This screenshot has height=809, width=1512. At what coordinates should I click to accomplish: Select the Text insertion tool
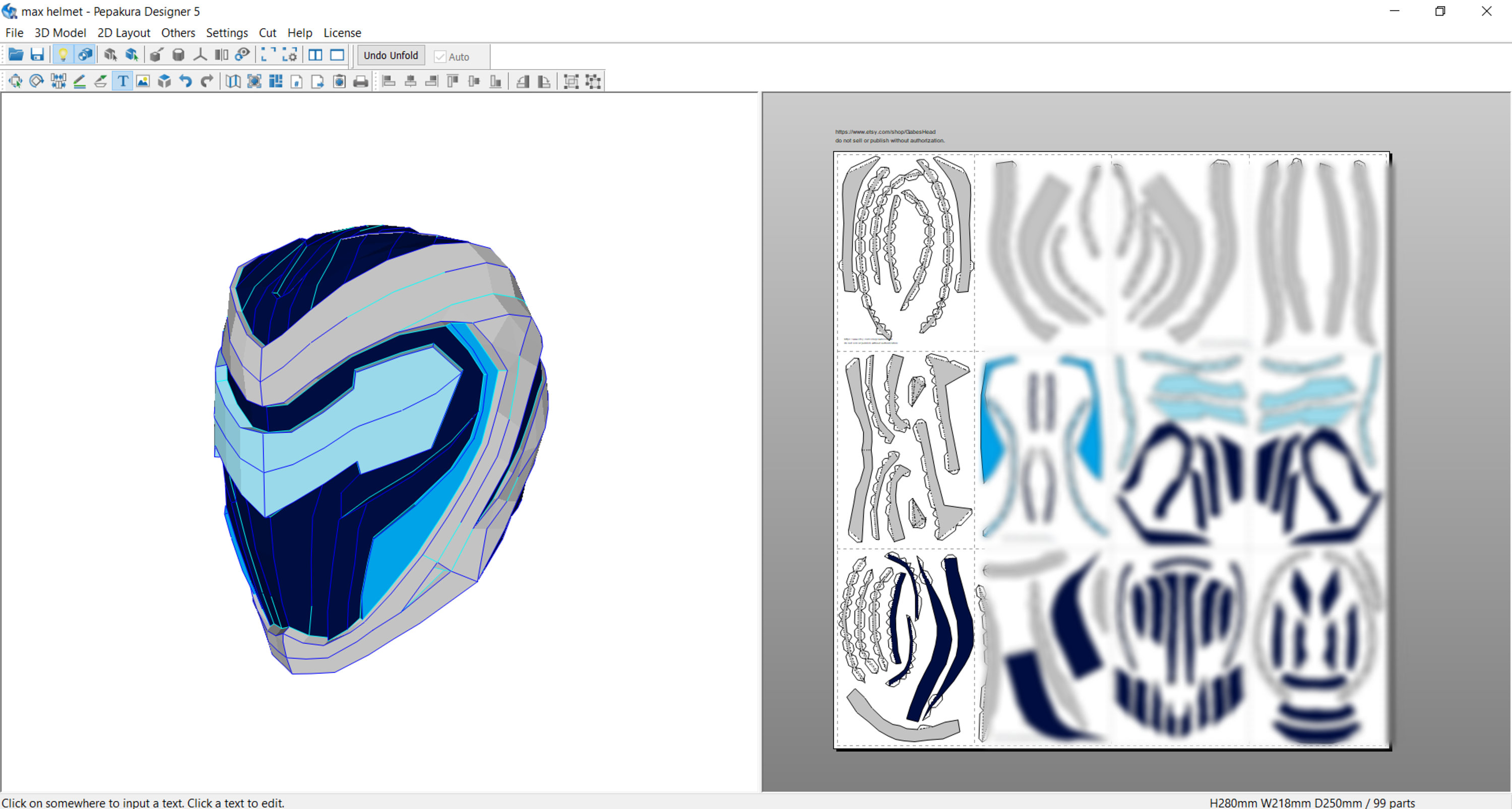coord(122,81)
